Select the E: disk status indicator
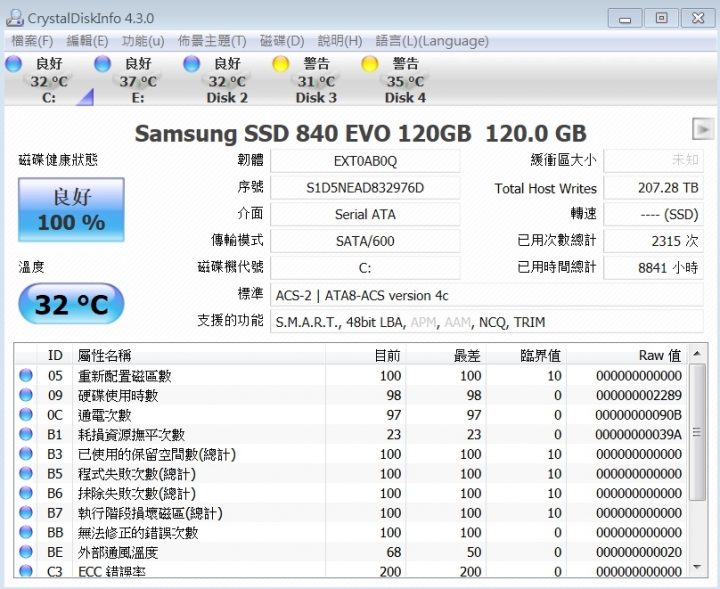This screenshot has height=589, width=720. tap(102, 64)
